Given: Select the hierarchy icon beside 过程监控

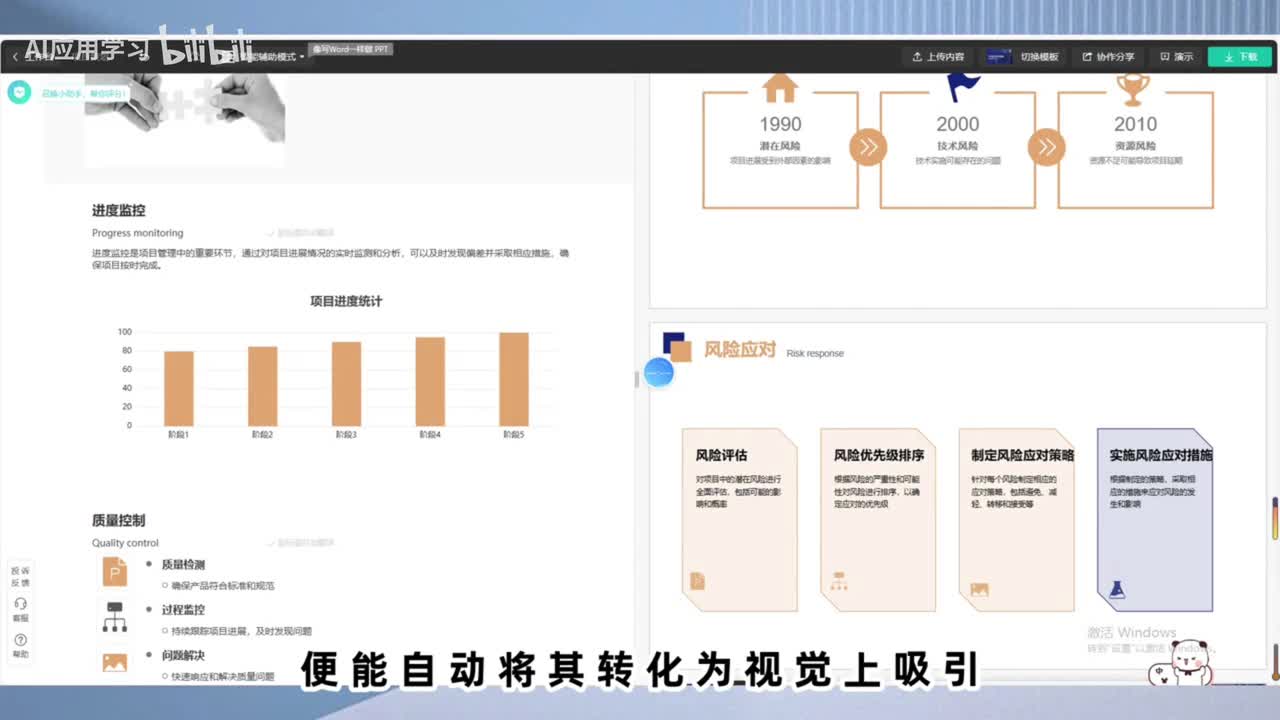Looking at the screenshot, I should (x=115, y=617).
